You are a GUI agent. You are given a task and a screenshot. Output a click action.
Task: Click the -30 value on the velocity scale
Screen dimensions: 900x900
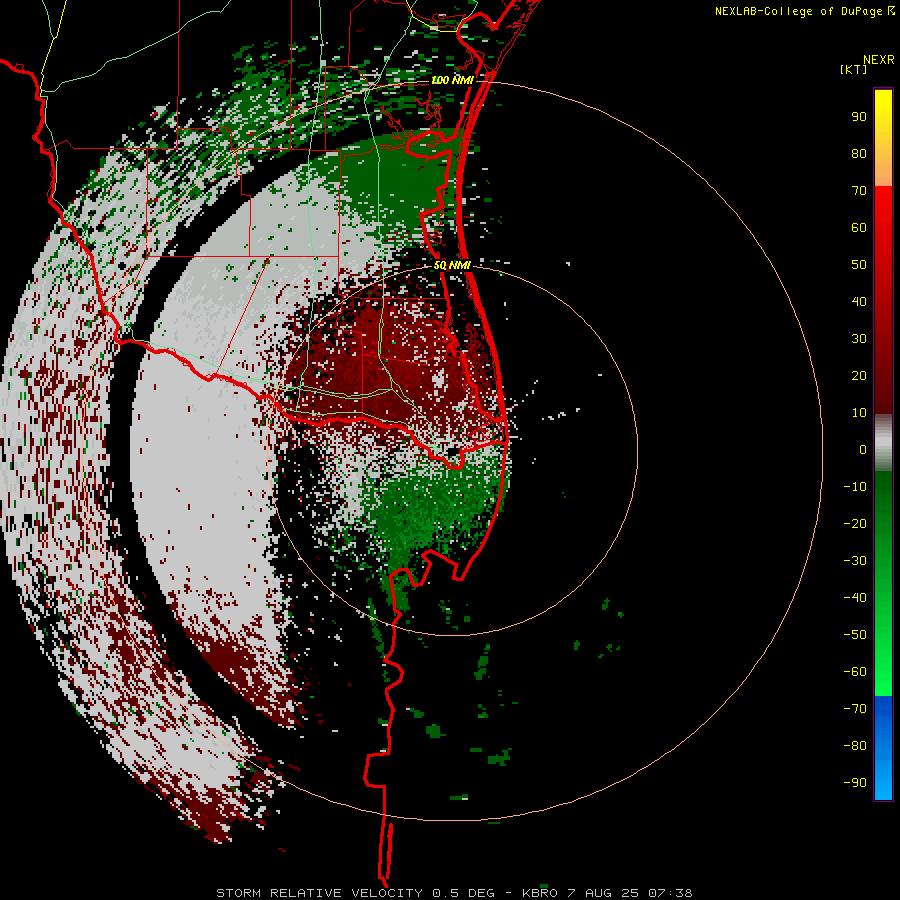click(855, 561)
